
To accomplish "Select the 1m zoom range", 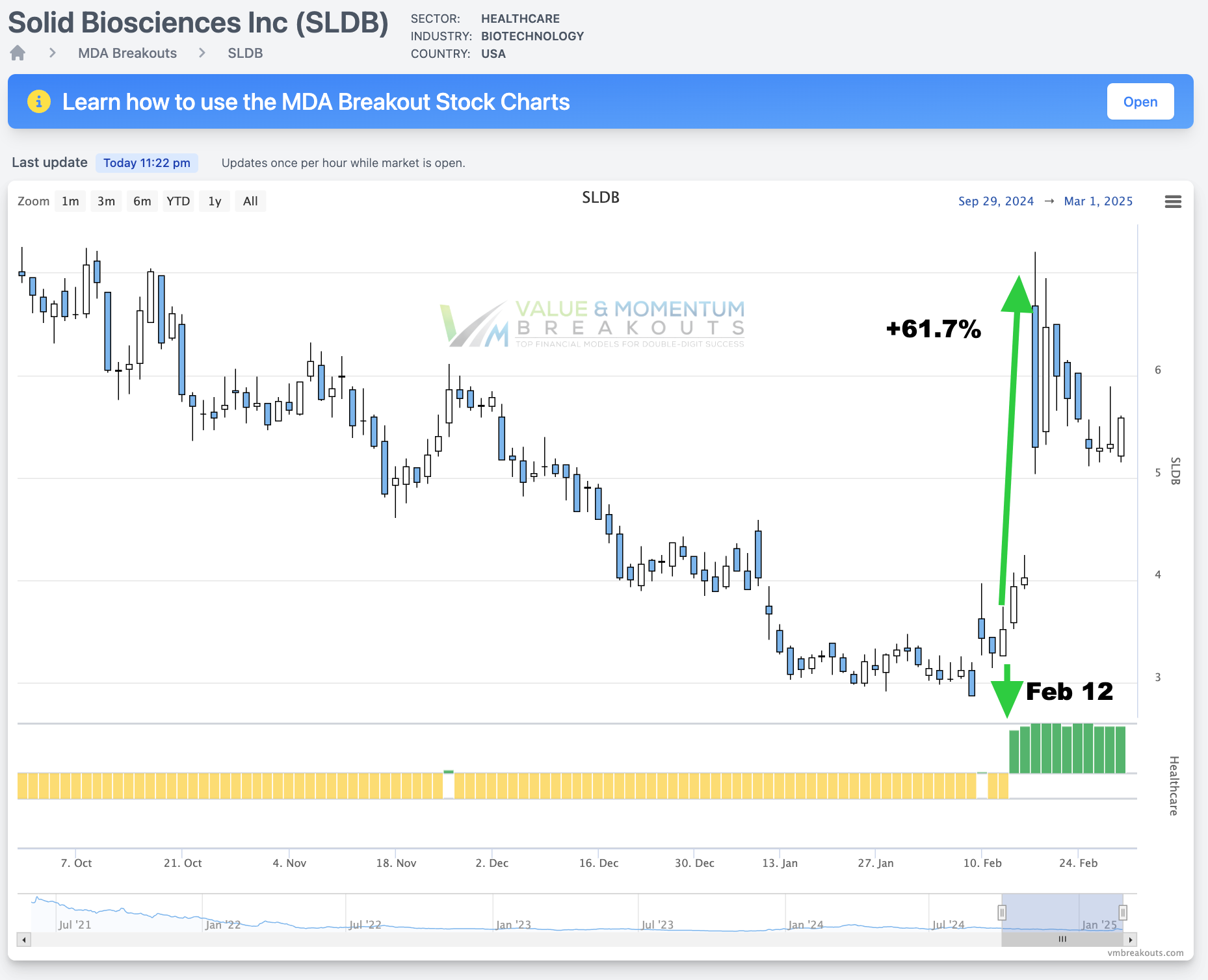I will click(x=70, y=201).
